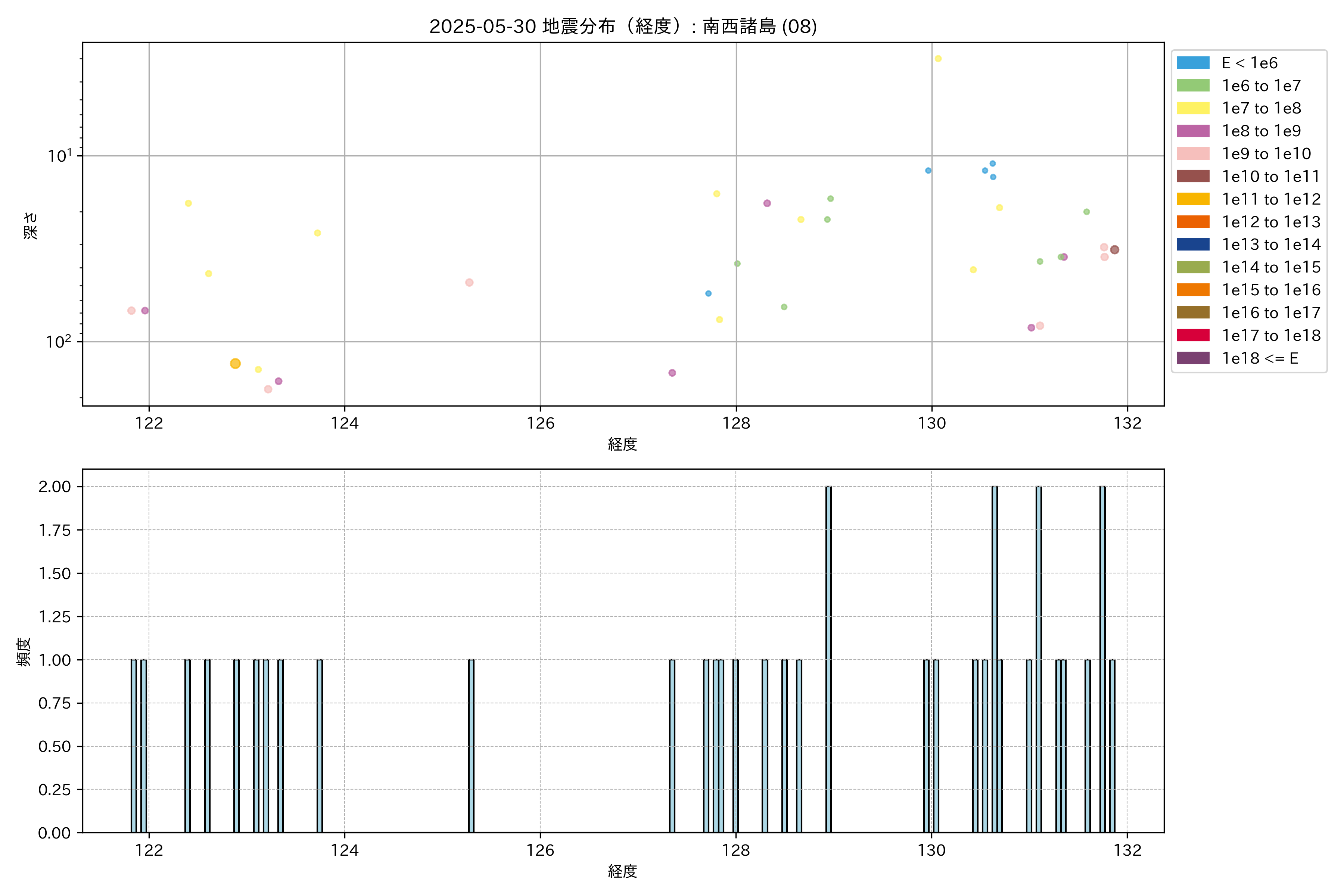
Task: Click the red 1e17 to 1e18 swatch
Action: pos(1193,335)
